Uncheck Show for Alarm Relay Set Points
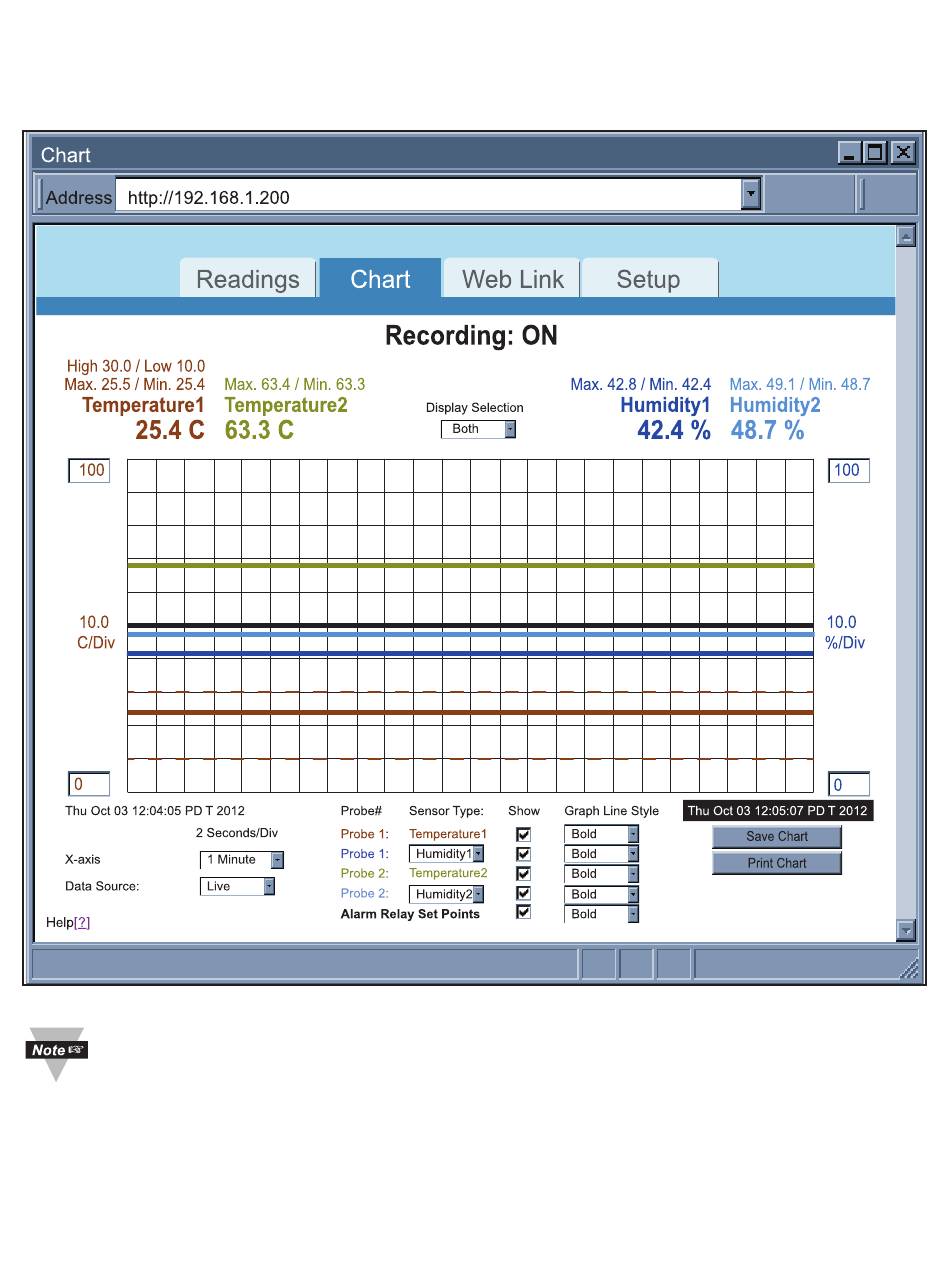The image size is (950, 1282). [x=523, y=912]
